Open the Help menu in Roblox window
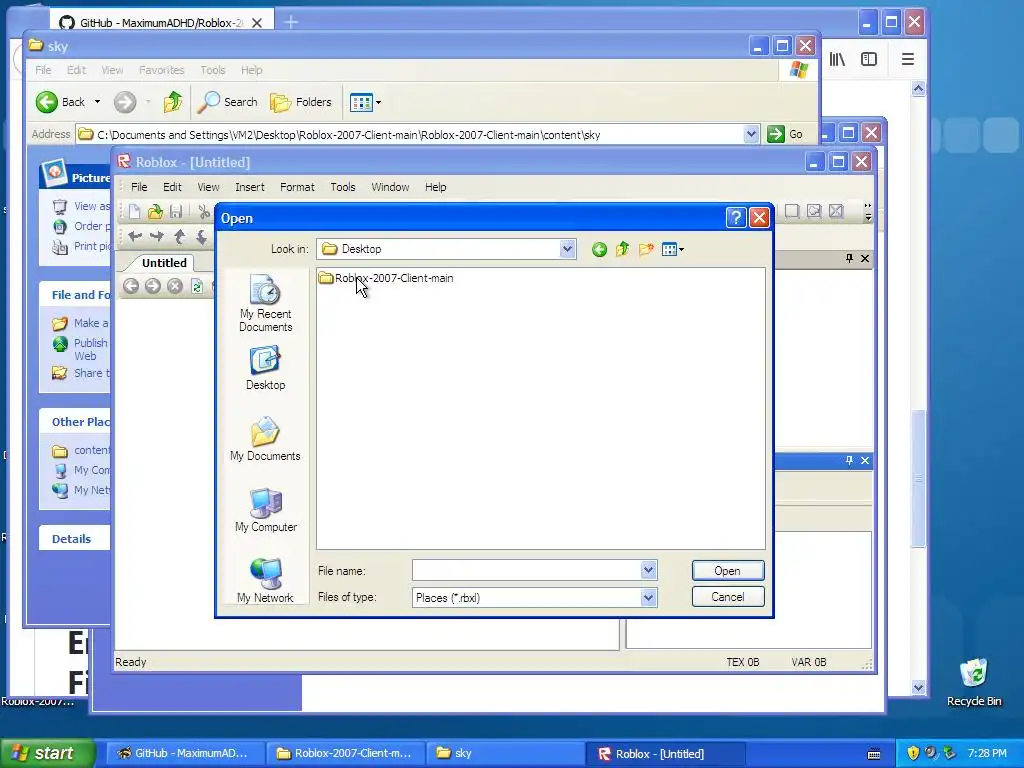 click(x=436, y=187)
